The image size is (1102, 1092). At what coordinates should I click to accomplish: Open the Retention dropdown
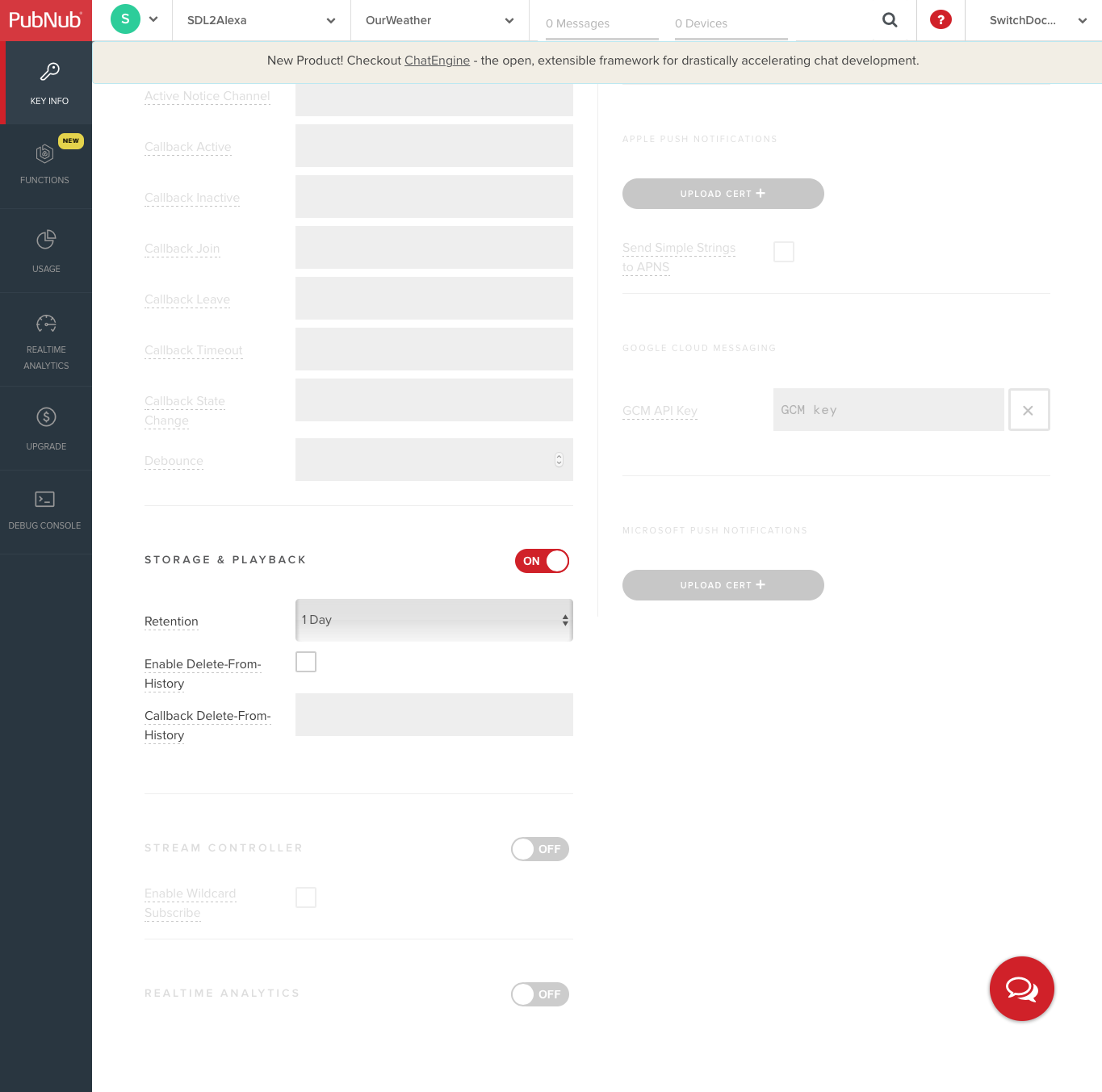(434, 620)
